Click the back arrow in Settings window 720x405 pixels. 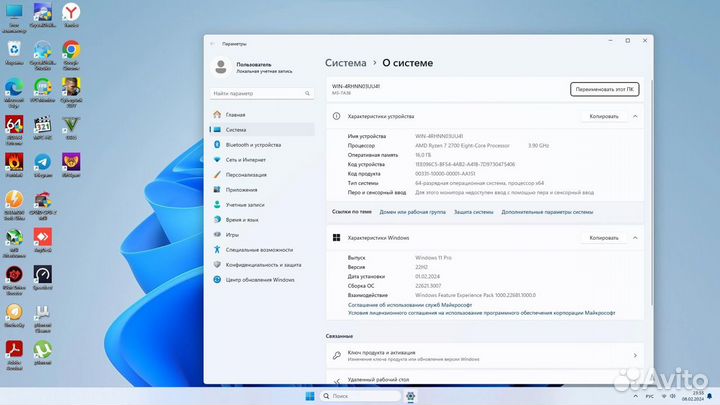[x=212, y=44]
